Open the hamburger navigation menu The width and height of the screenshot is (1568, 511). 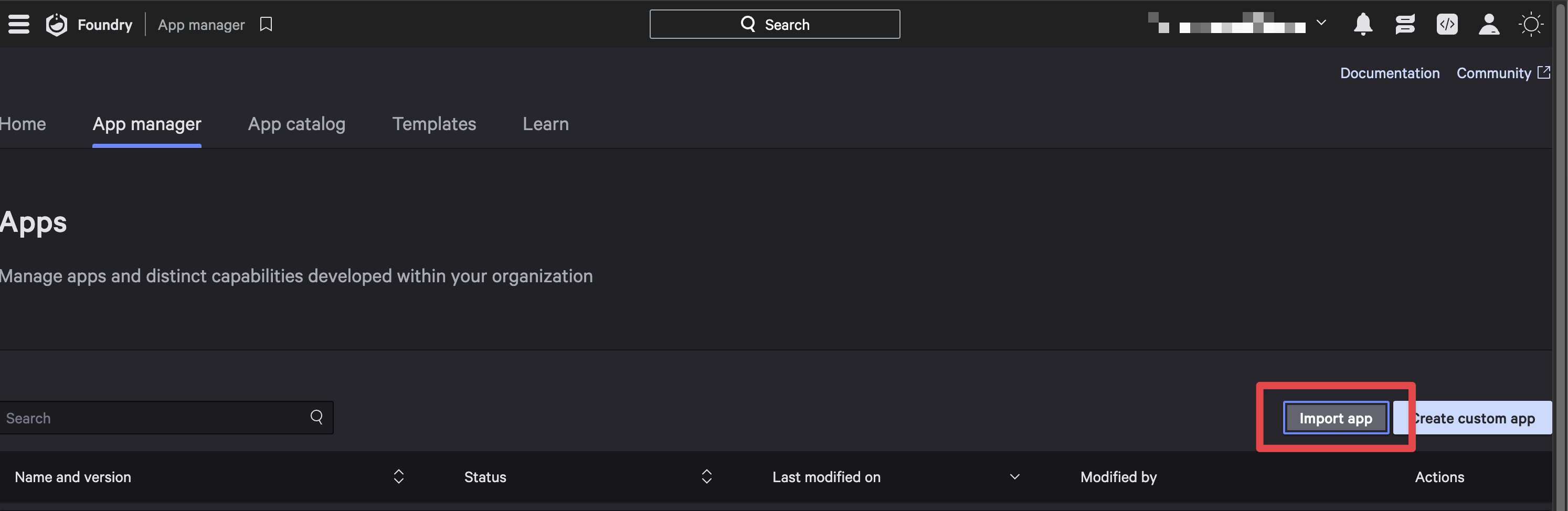click(19, 24)
